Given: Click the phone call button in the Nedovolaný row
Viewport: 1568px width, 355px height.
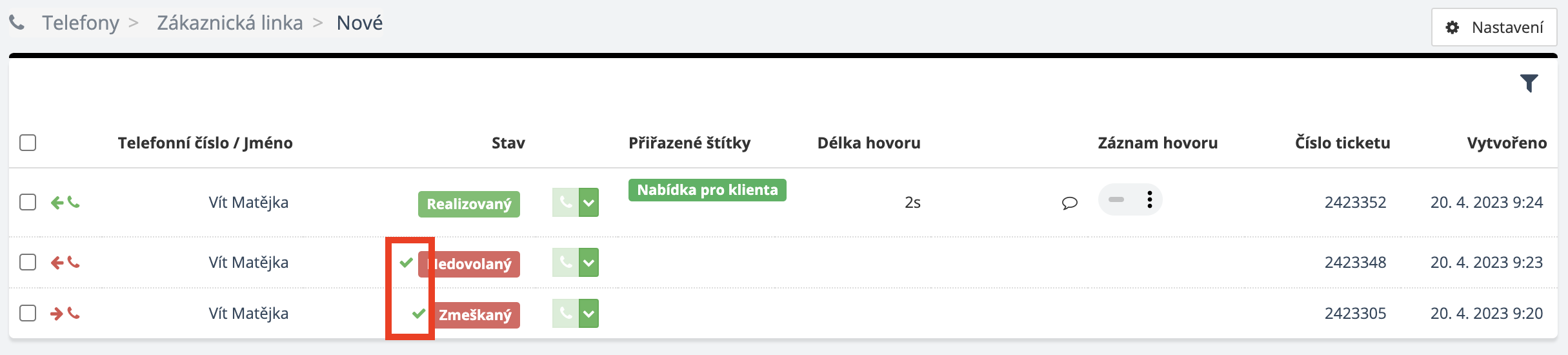Looking at the screenshot, I should click(x=565, y=263).
